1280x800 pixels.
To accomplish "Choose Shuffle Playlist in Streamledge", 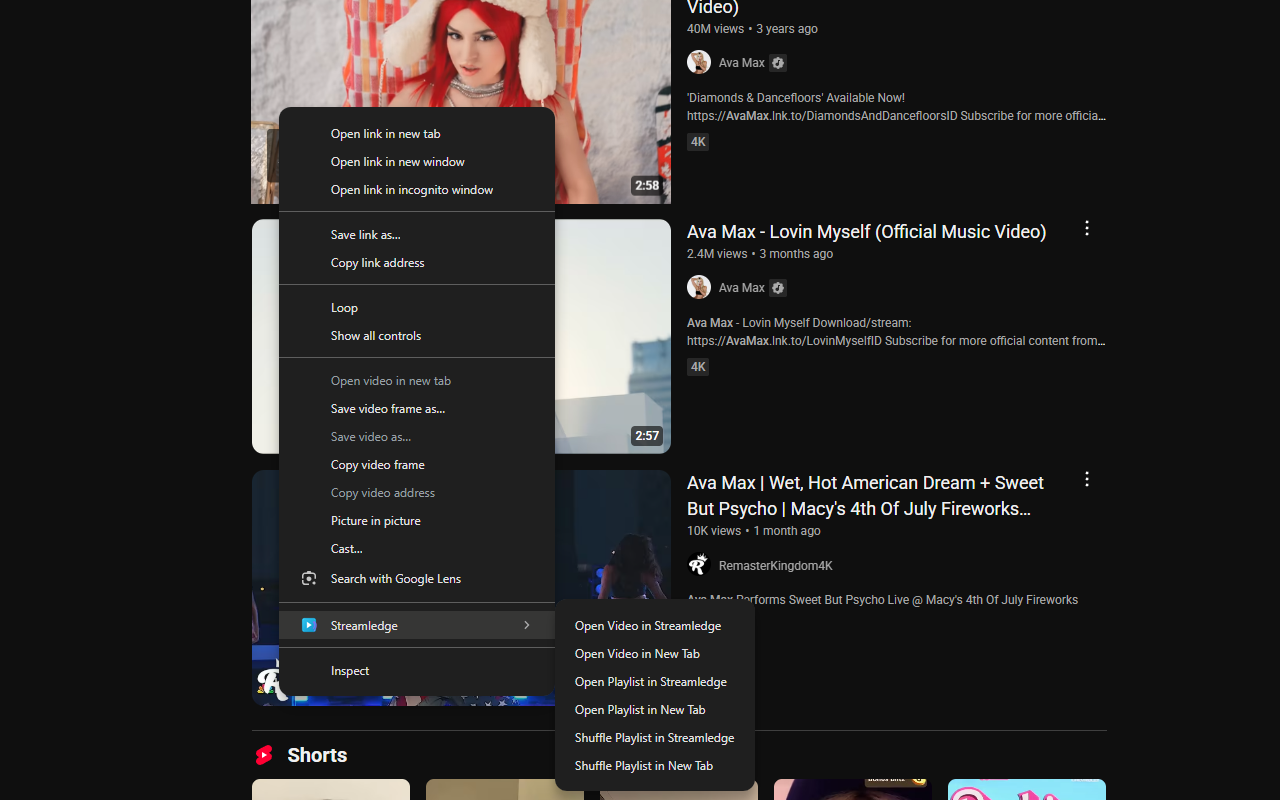I will coord(655,738).
